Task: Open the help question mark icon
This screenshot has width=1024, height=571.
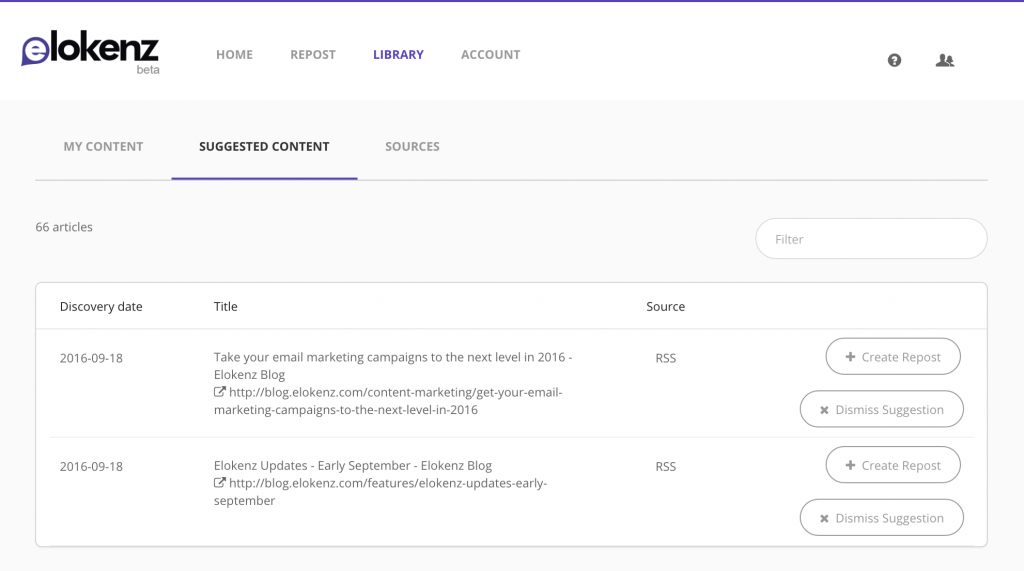Action: [x=894, y=60]
